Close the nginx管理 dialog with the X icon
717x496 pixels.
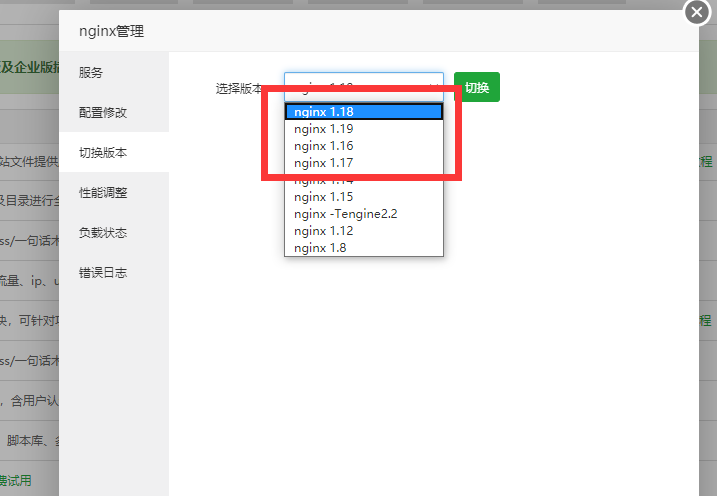point(697,12)
